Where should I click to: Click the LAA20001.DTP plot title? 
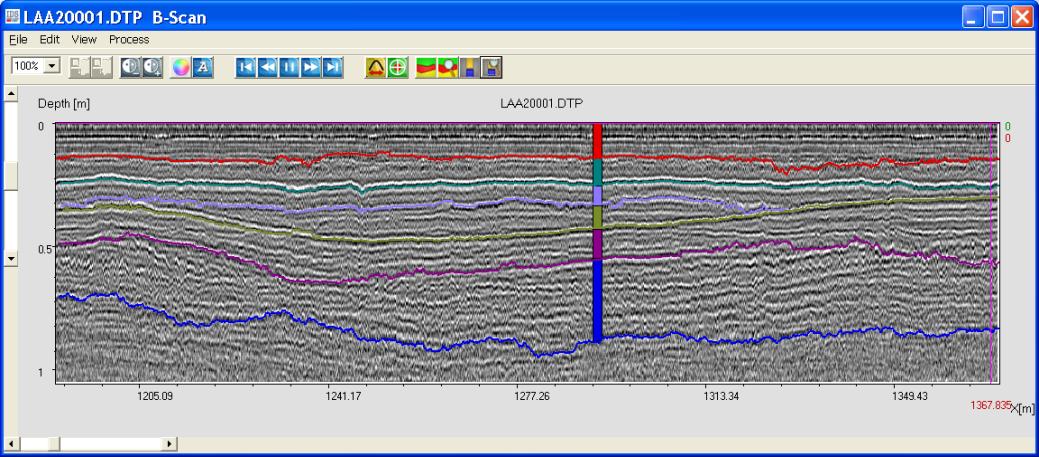pos(541,103)
